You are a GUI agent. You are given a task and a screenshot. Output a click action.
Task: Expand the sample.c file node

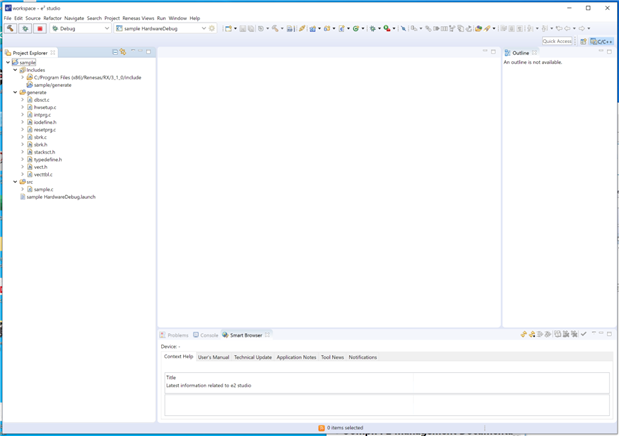pos(23,189)
